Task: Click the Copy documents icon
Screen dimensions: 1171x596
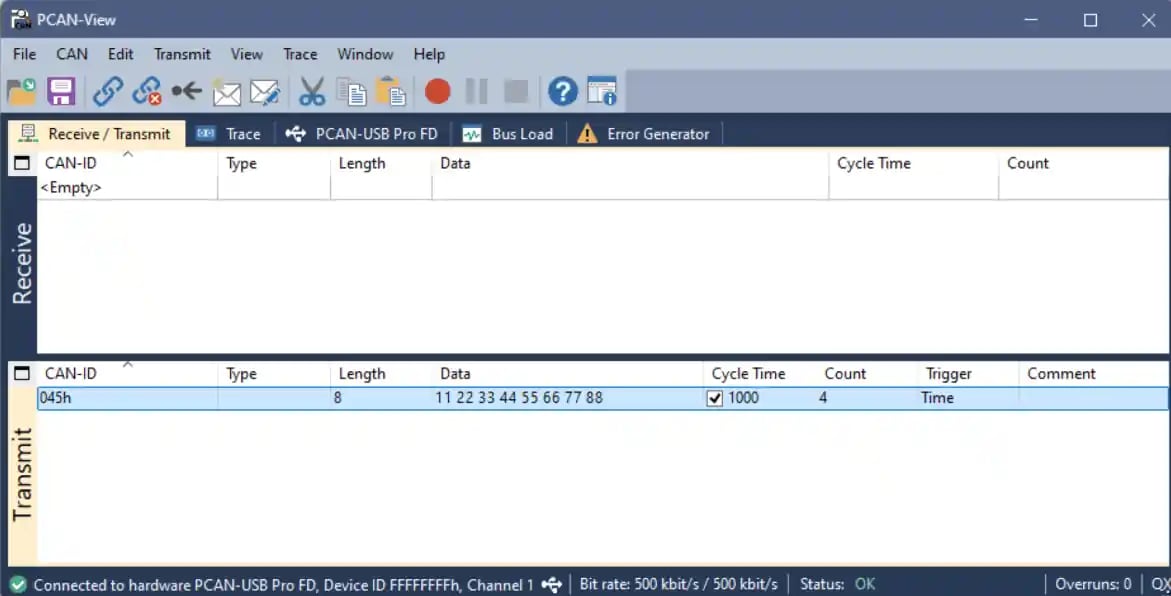Action: (x=351, y=92)
